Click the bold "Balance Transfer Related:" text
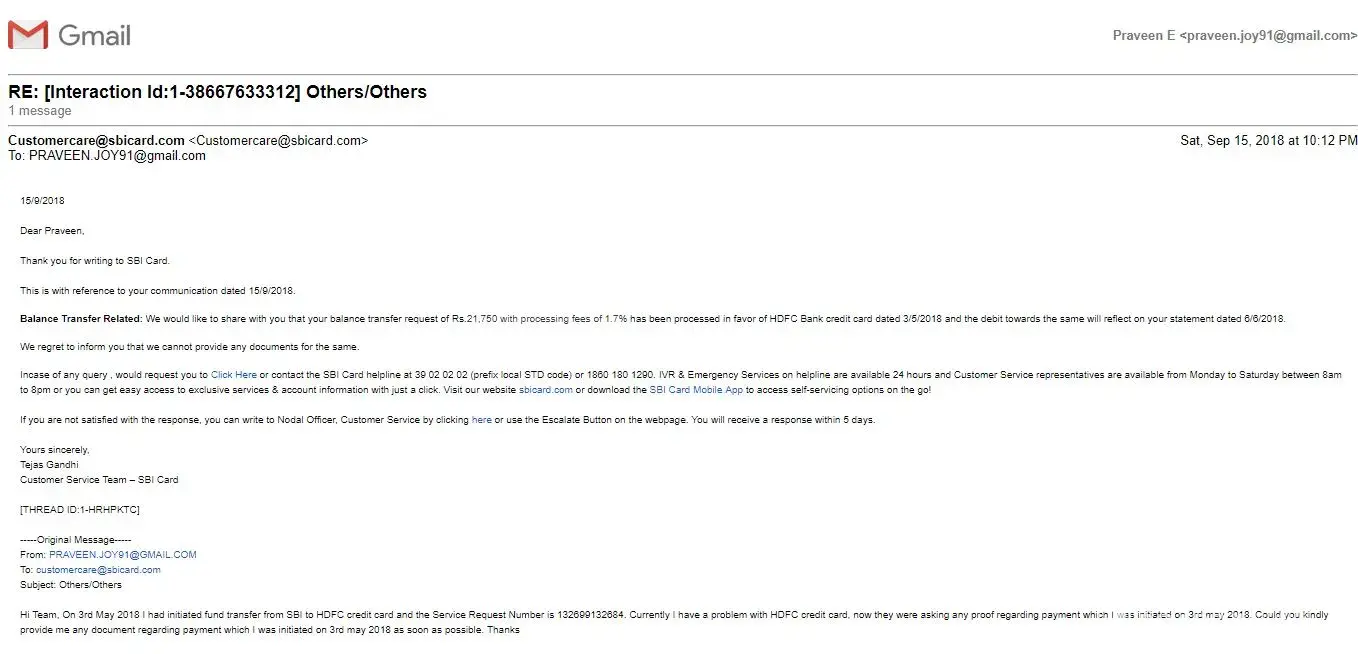This screenshot has height=654, width=1358. point(82,319)
